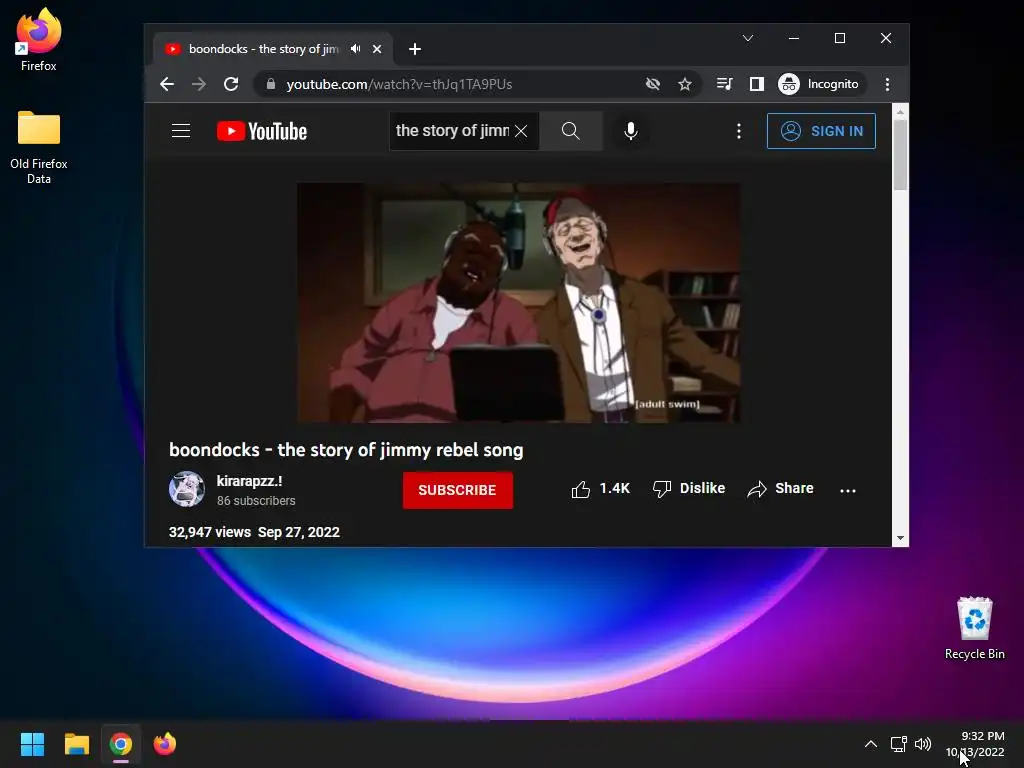
Task: Bookmark this page with star icon
Action: coord(684,84)
